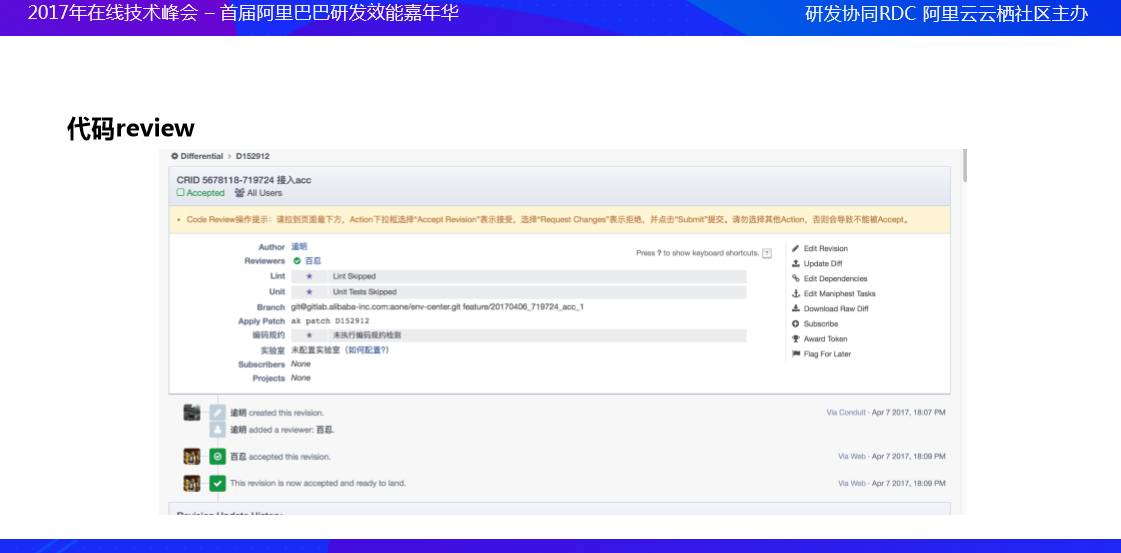Click 百磊 in 'added a reviewer' entry
The height and width of the screenshot is (553, 1121).
(x=325, y=430)
